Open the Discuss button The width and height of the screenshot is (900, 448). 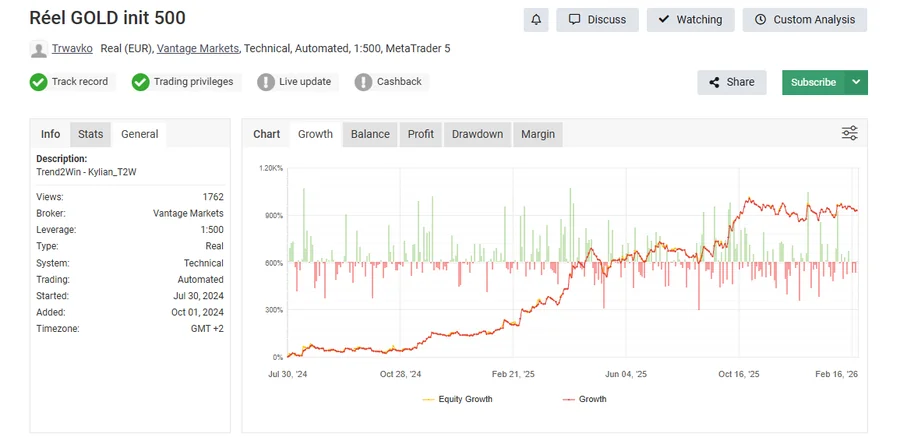click(598, 20)
